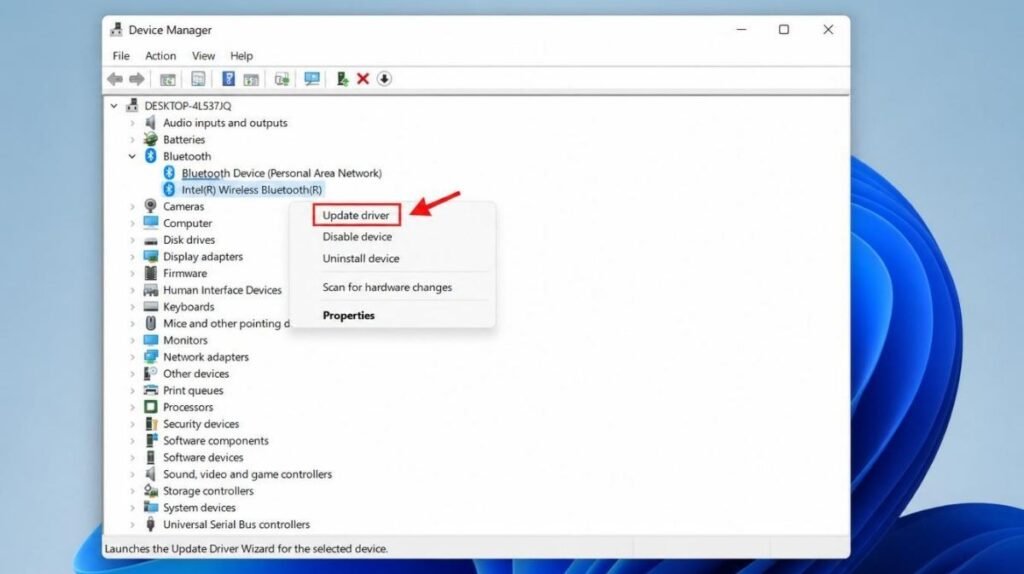Screen dimensions: 1024x574
Task: Minimize the Device Manager window
Action: [x=741, y=29]
